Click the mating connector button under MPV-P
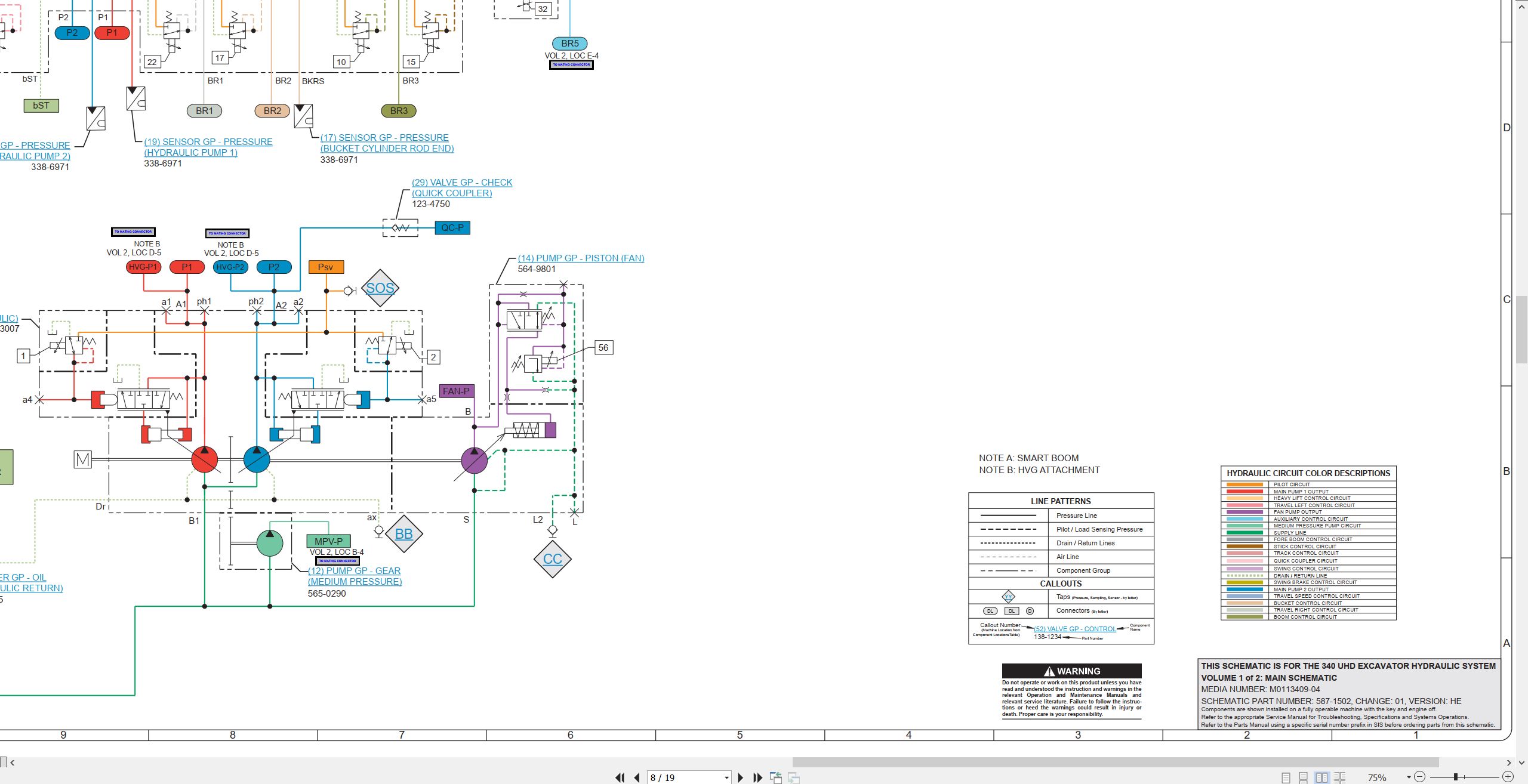Screen dimensions: 1528x784 pyautogui.click(x=337, y=561)
